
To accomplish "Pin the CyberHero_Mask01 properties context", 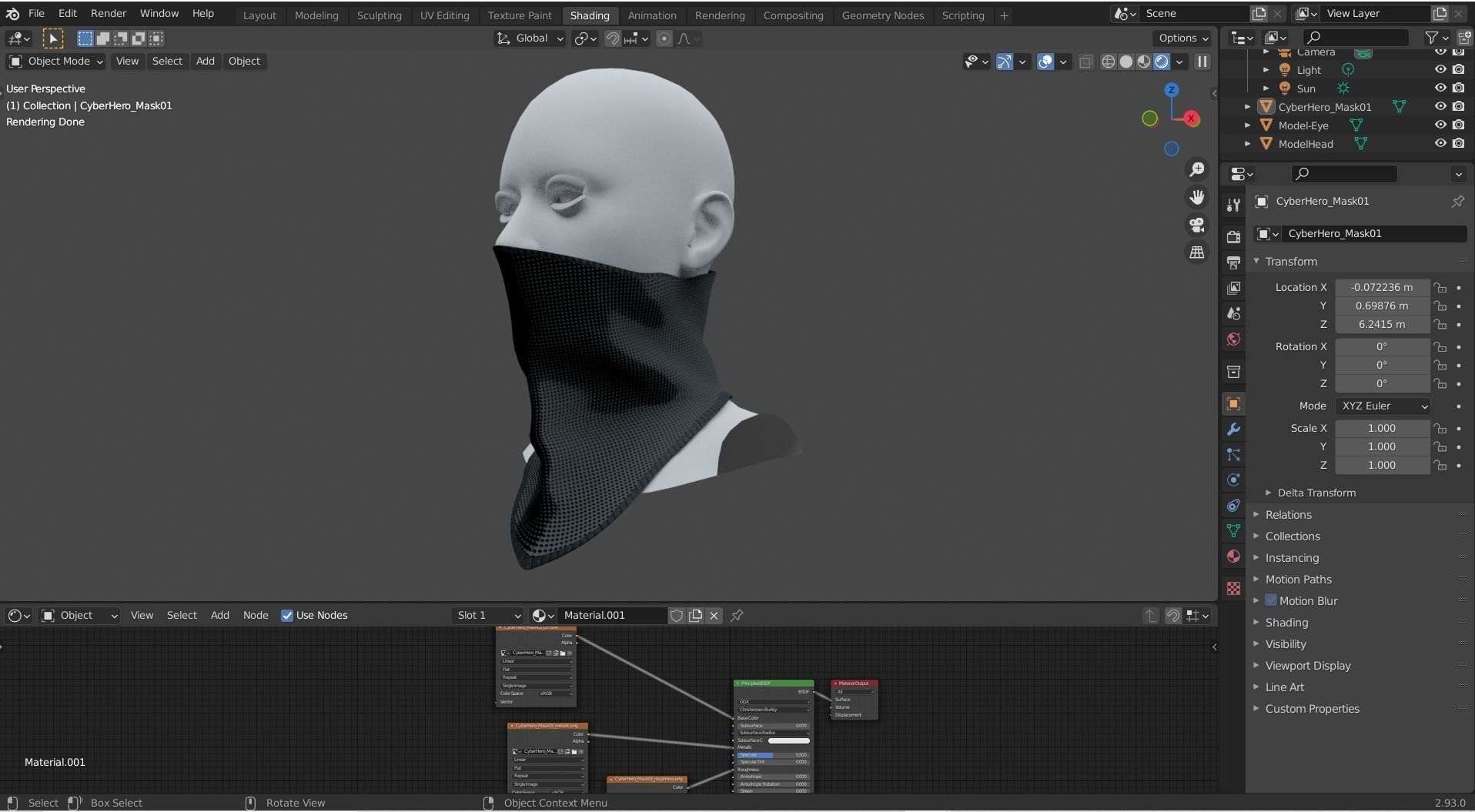I will (1457, 201).
